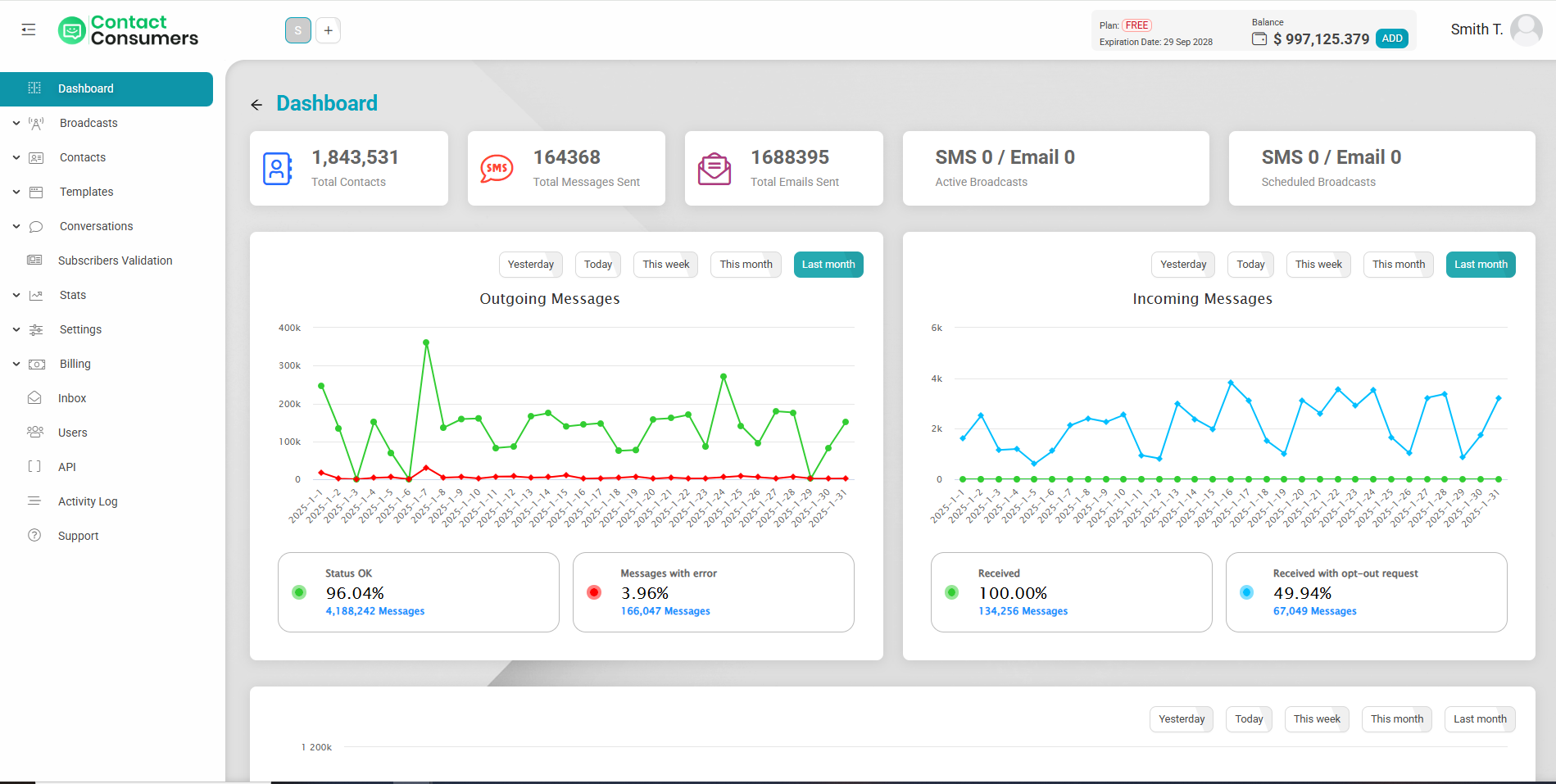Image resolution: width=1556 pixels, height=784 pixels.
Task: Show Outgoing Messages for This month
Action: [746, 265]
